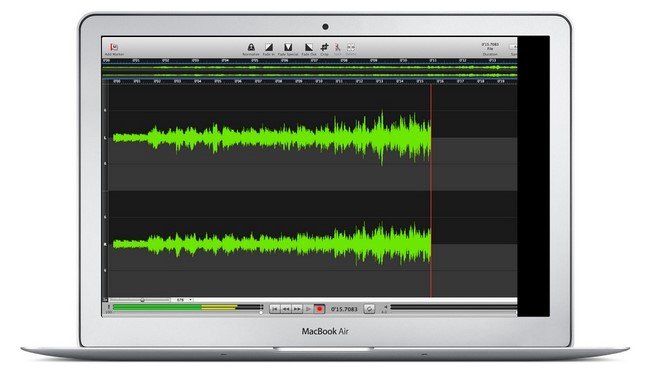This screenshot has height=372, width=650.
Task: Click the input level meter bar
Action: click(187, 307)
